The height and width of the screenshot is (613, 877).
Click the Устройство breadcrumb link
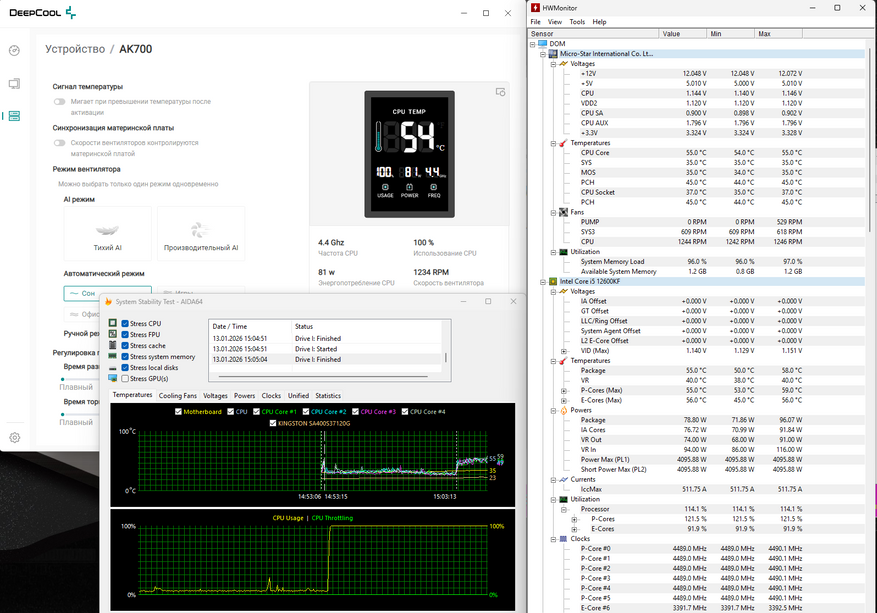[75, 49]
